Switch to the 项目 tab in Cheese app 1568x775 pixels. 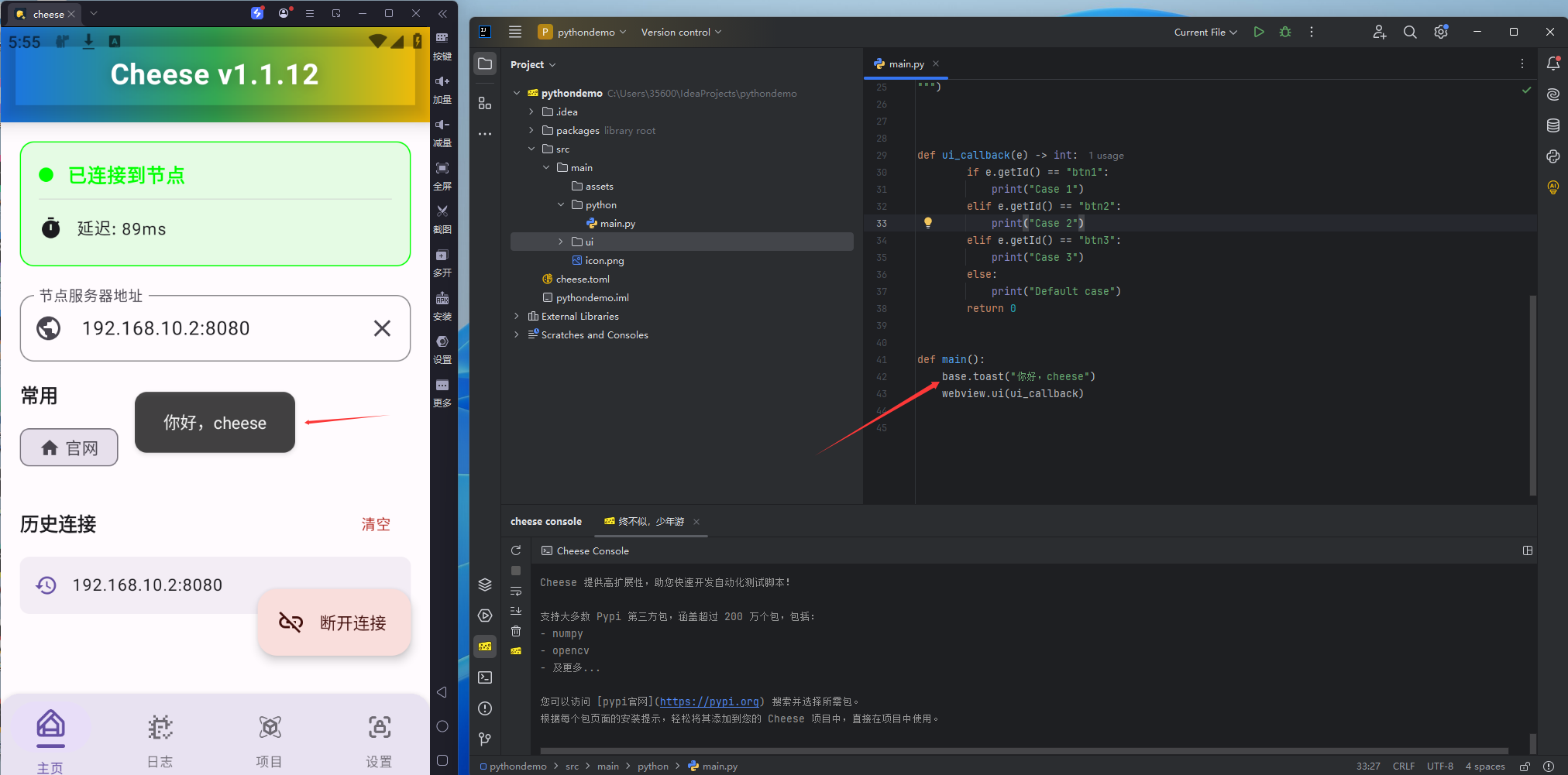pos(270,741)
